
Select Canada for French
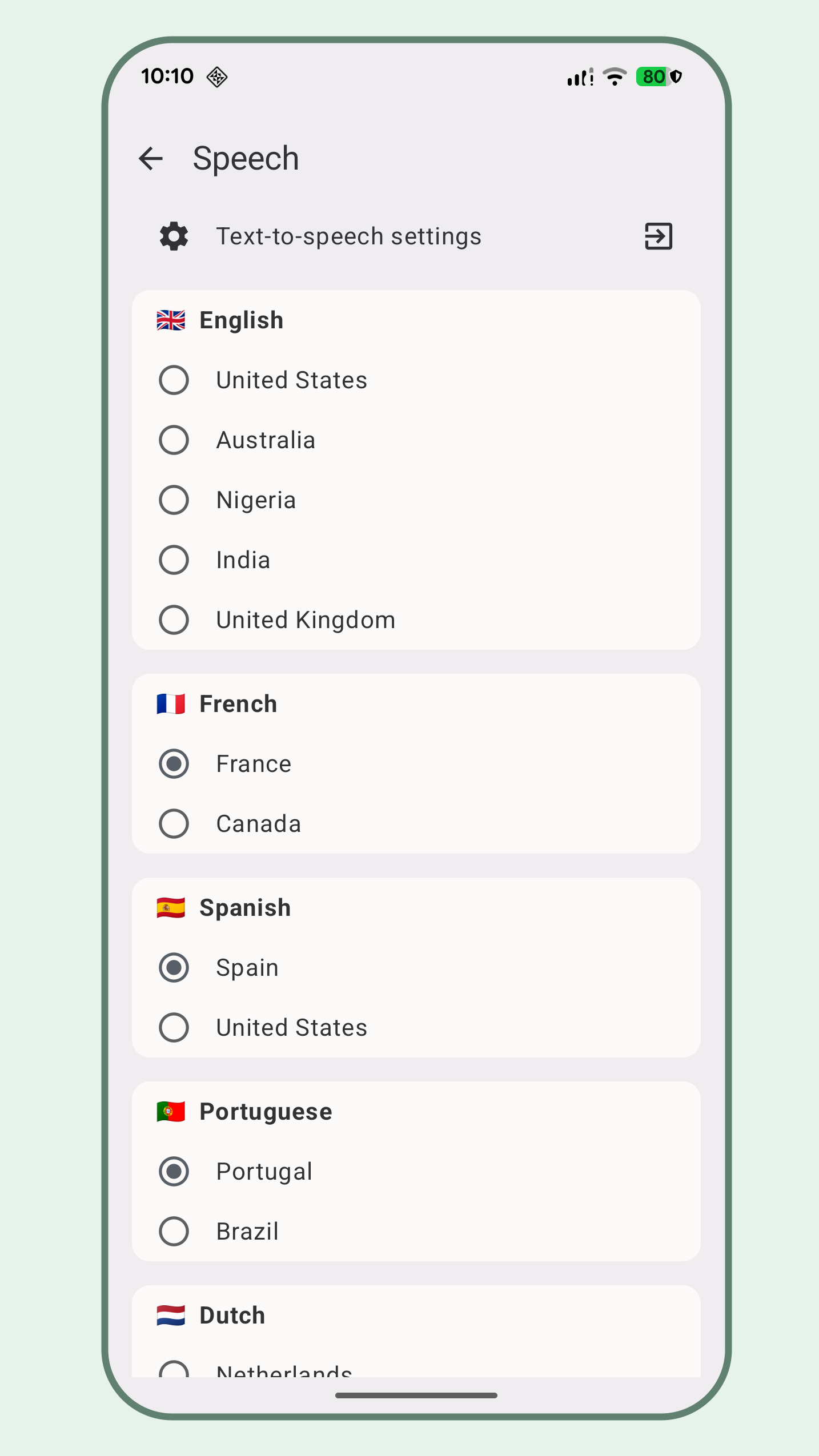174,824
